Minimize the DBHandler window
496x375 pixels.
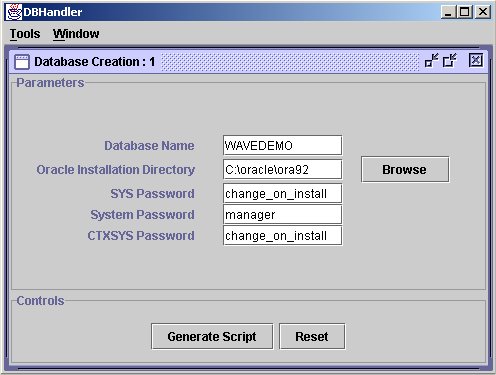point(448,12)
